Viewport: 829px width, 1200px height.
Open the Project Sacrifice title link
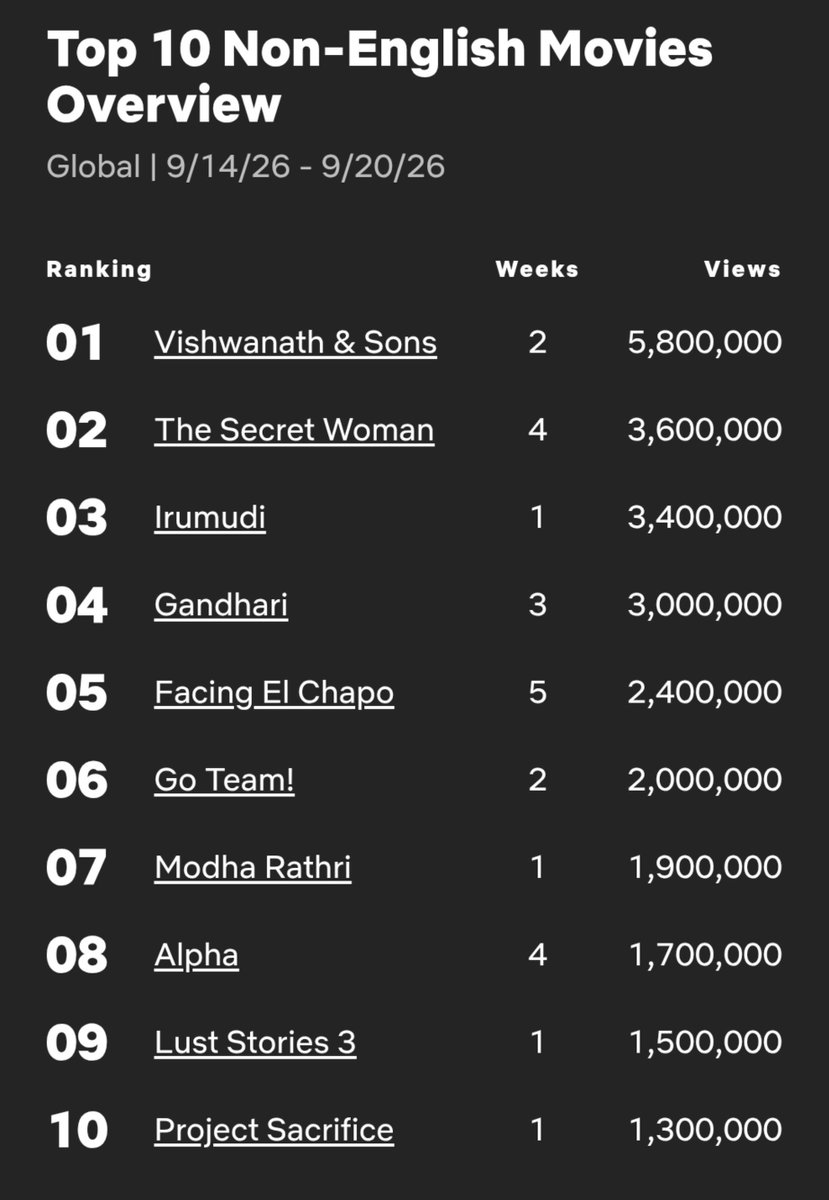[x=274, y=1130]
